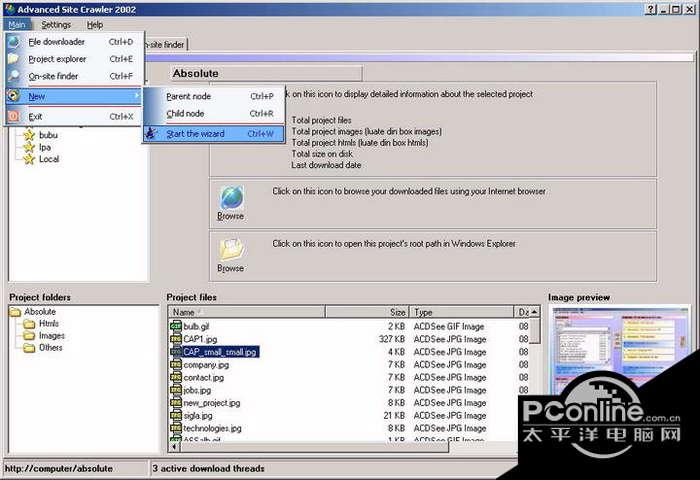The width and height of the screenshot is (700, 480).
Task: Expand the New submenu entry
Action: 74,96
